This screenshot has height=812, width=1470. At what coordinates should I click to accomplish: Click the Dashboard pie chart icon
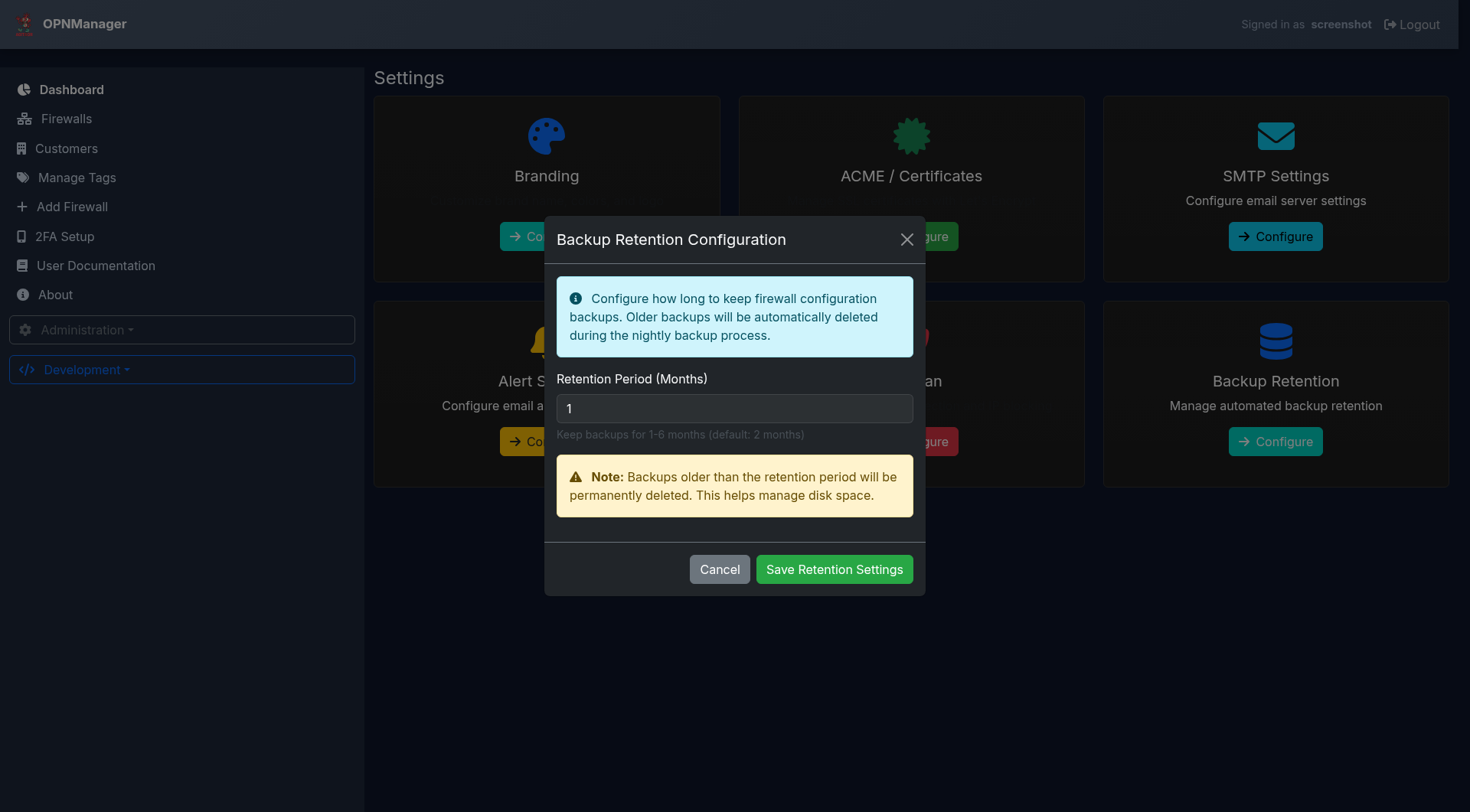click(24, 90)
